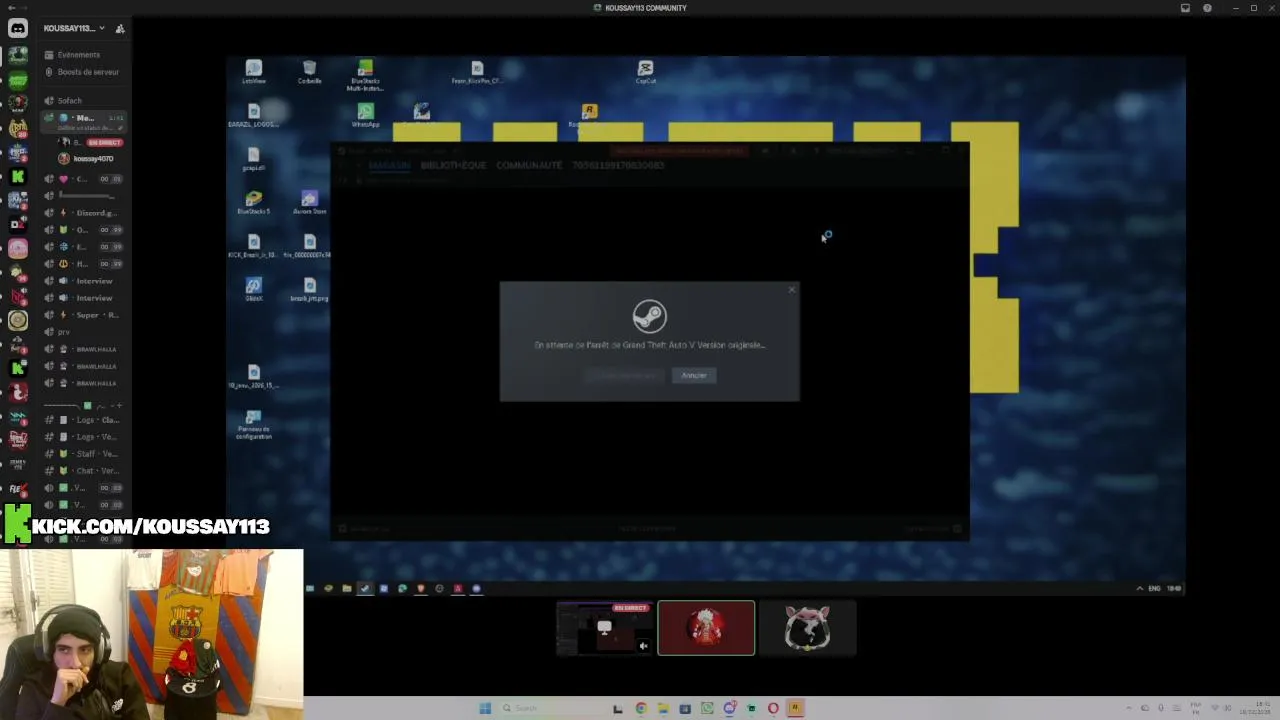Open the Chat - Ver... text channel

85,471
